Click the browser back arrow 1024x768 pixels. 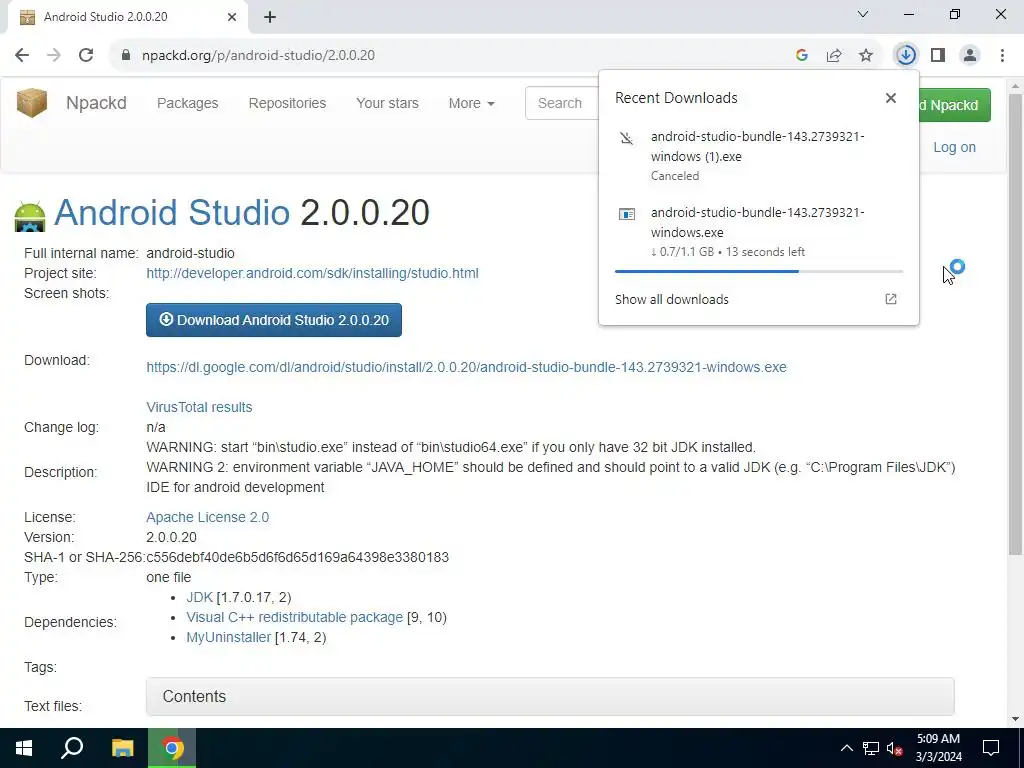click(22, 55)
